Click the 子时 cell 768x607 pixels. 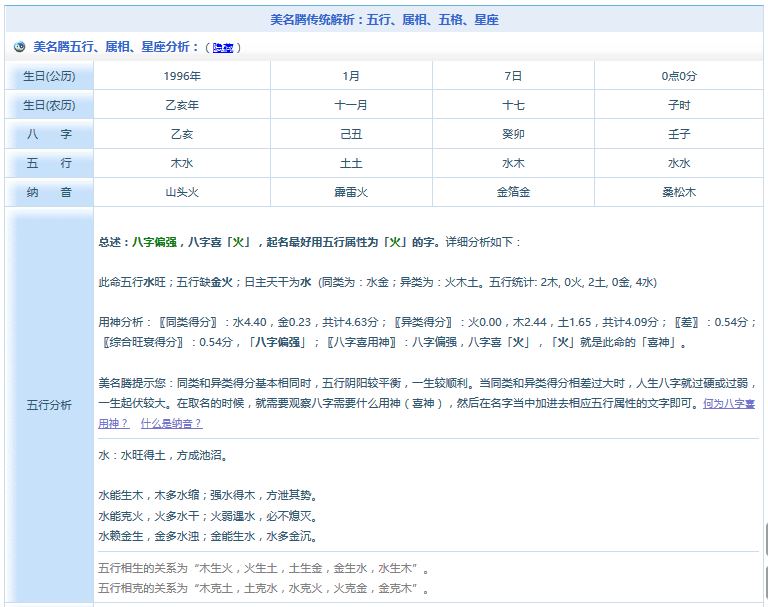(679, 105)
